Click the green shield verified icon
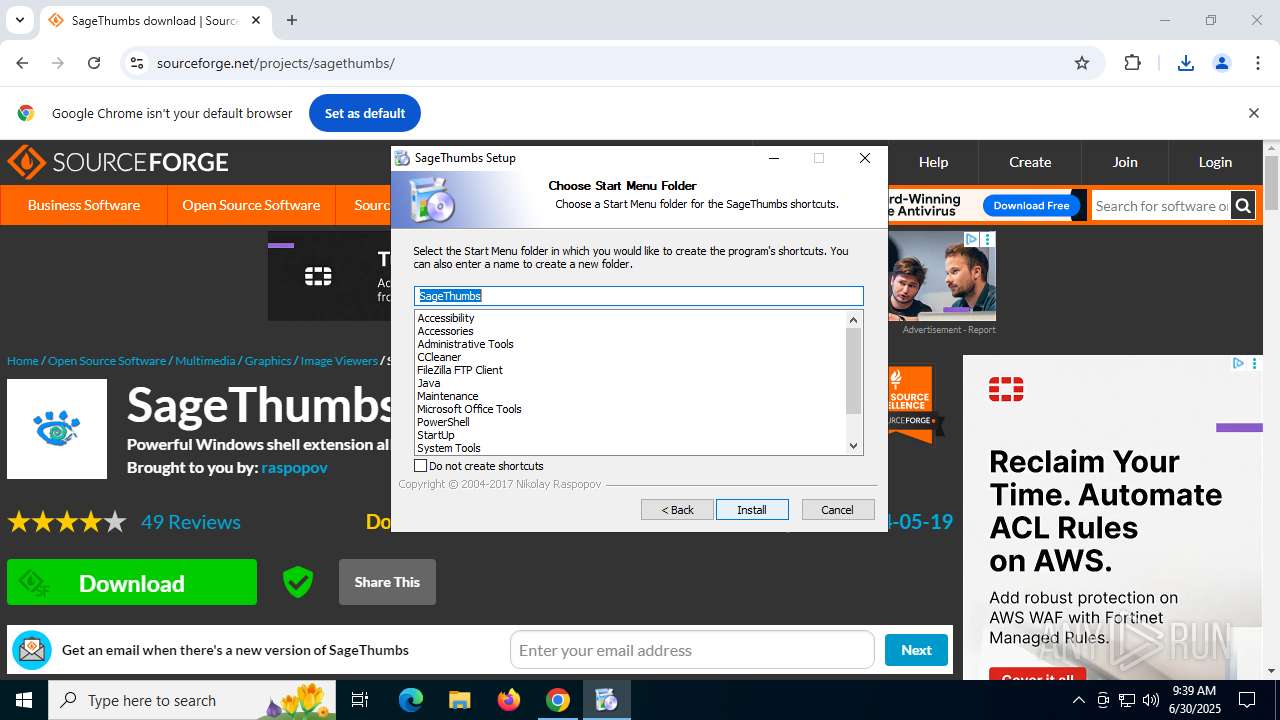Viewport: 1280px width, 720px height. pos(298,582)
